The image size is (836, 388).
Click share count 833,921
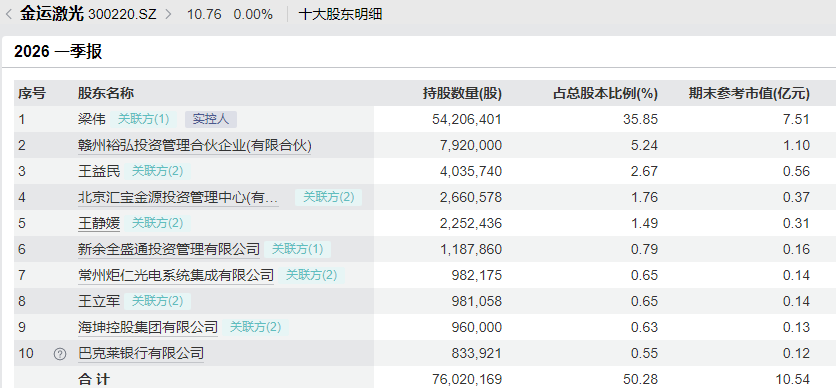(x=478, y=354)
